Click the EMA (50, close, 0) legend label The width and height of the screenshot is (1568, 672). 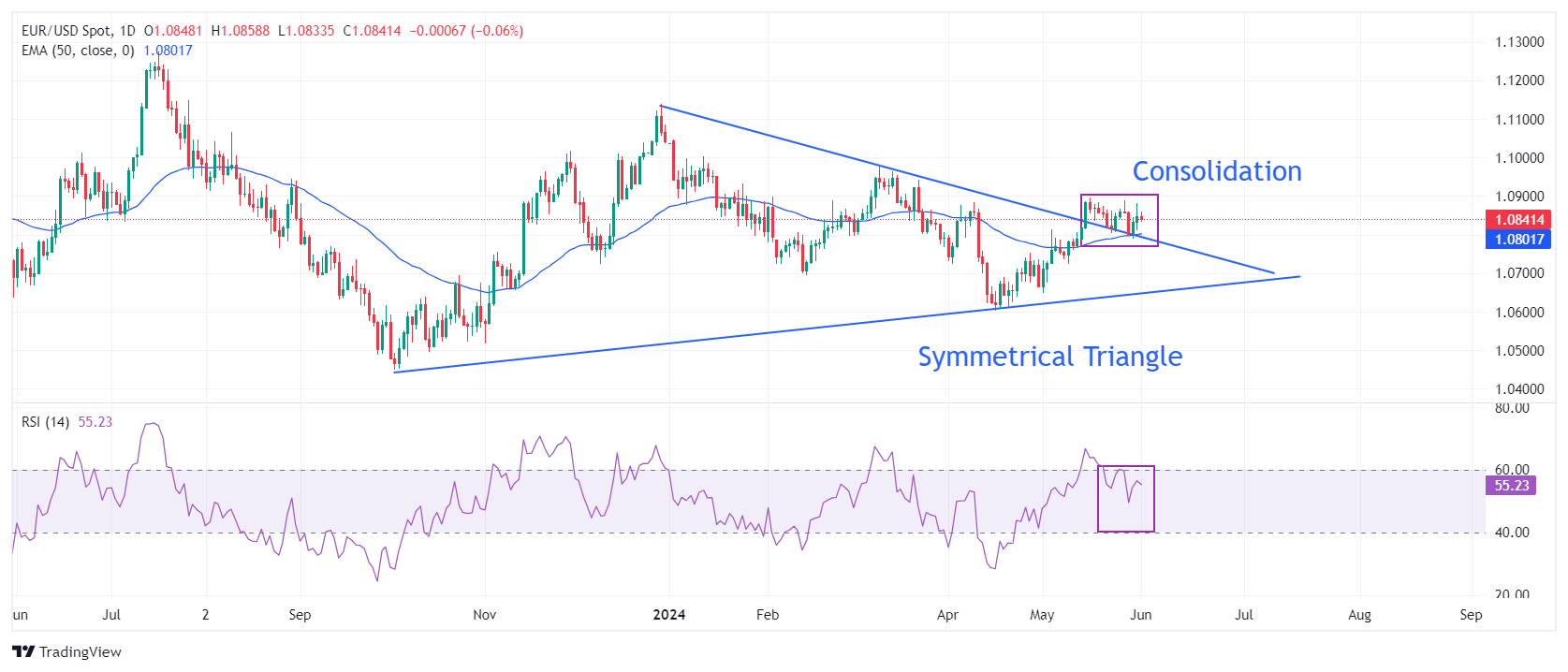pyautogui.click(x=78, y=51)
